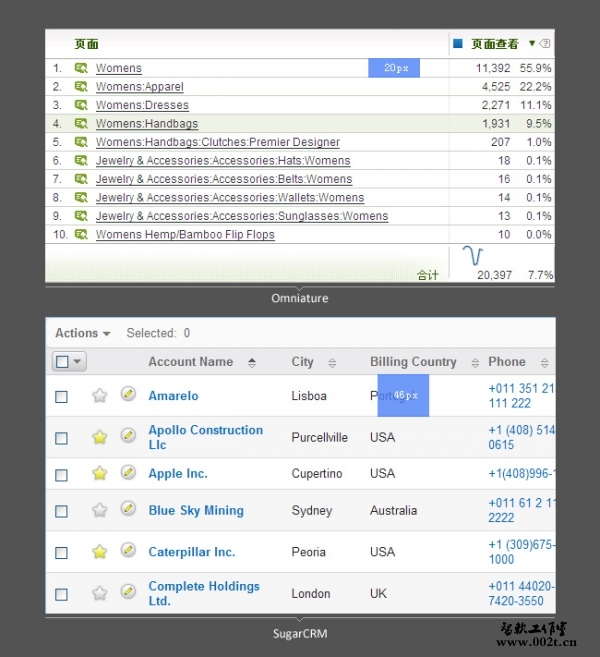Check the box for the Apple Inc. row

(61, 474)
